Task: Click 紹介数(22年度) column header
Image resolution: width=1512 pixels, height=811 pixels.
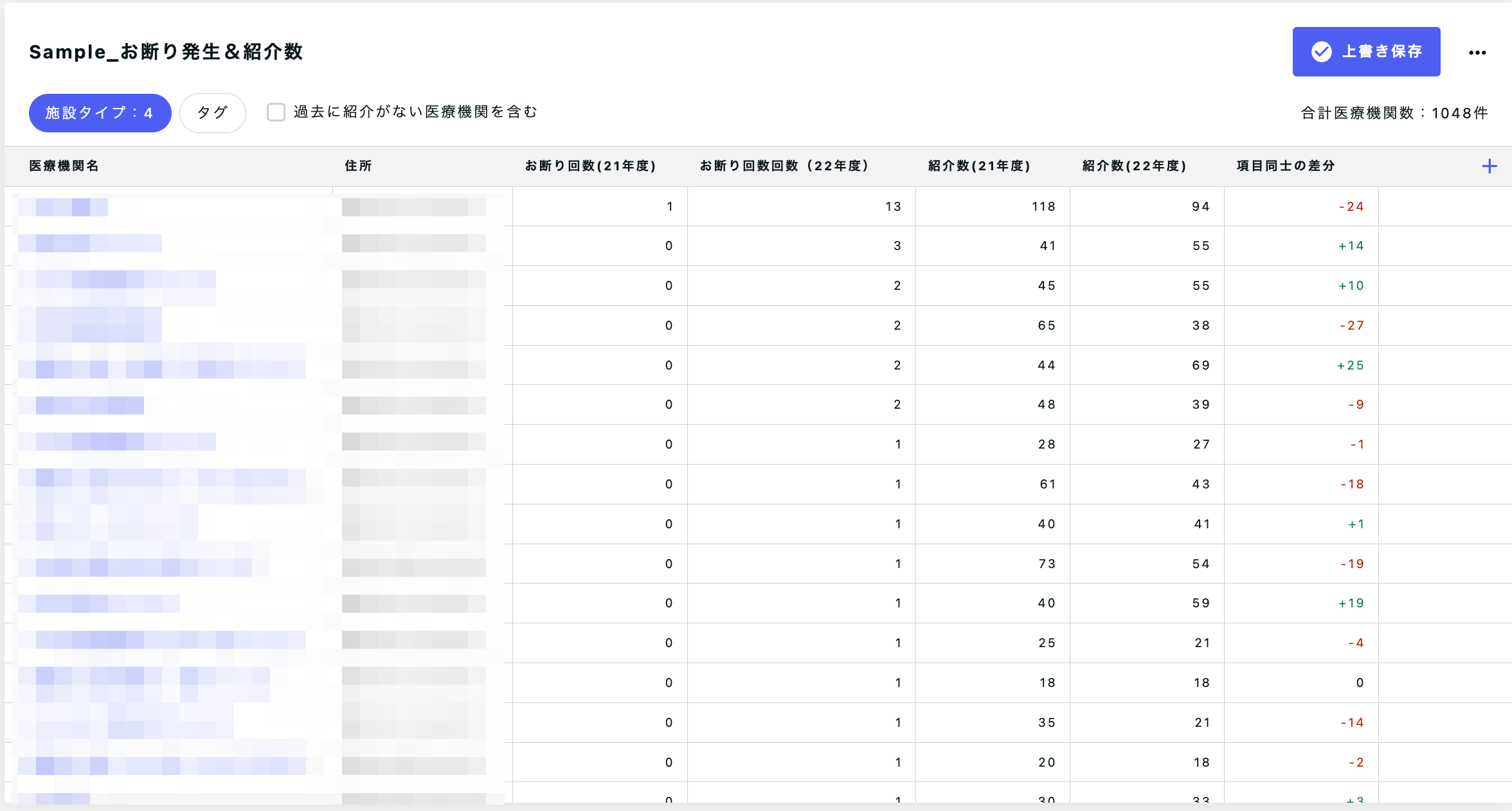Action: point(1134,166)
